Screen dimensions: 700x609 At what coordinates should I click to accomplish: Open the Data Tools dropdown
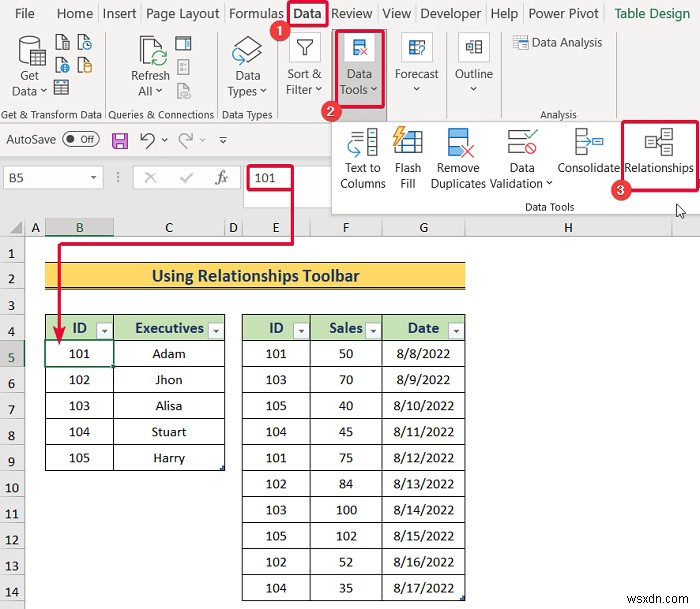359,67
